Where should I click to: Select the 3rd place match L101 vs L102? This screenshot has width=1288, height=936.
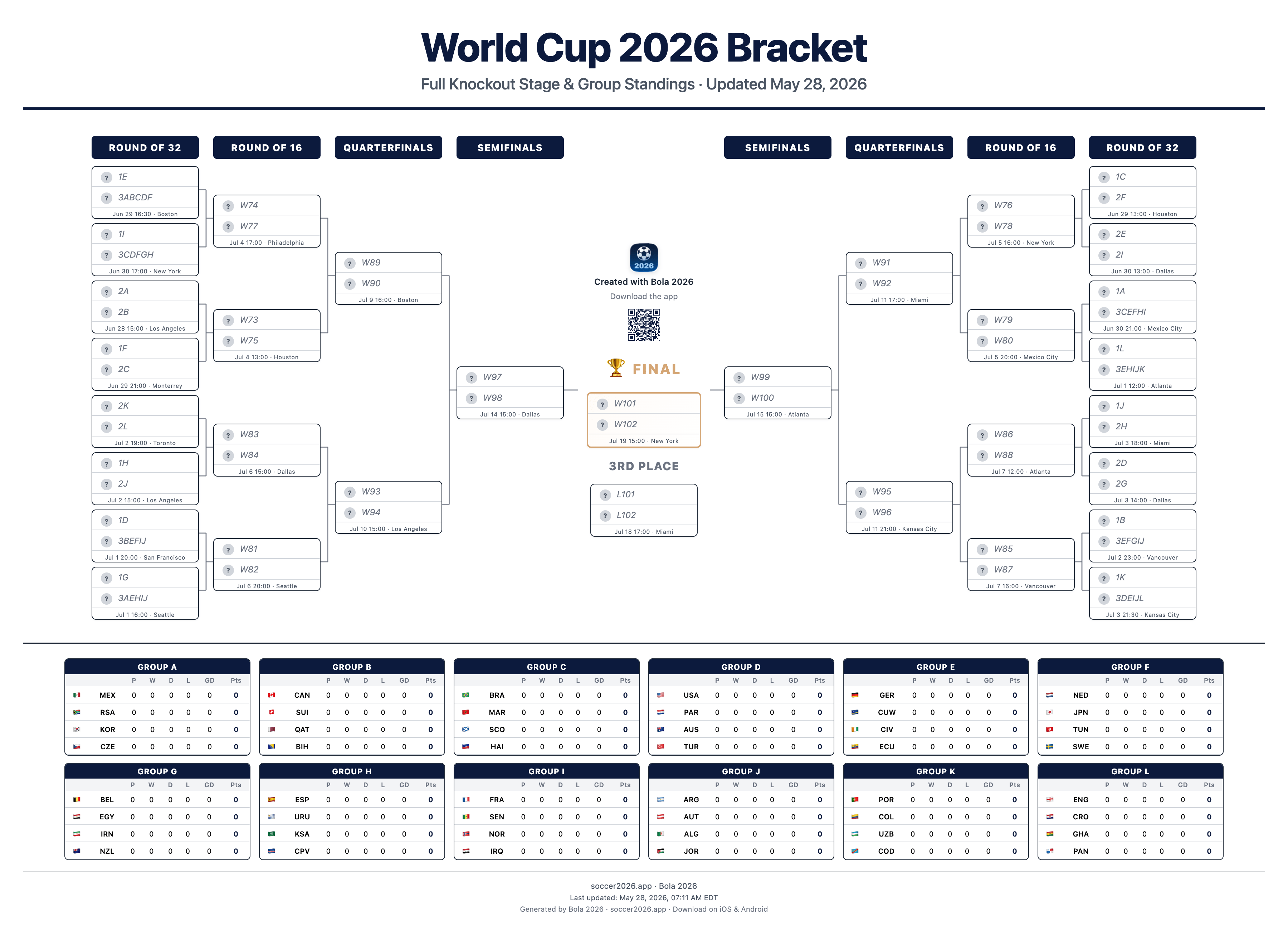click(643, 510)
